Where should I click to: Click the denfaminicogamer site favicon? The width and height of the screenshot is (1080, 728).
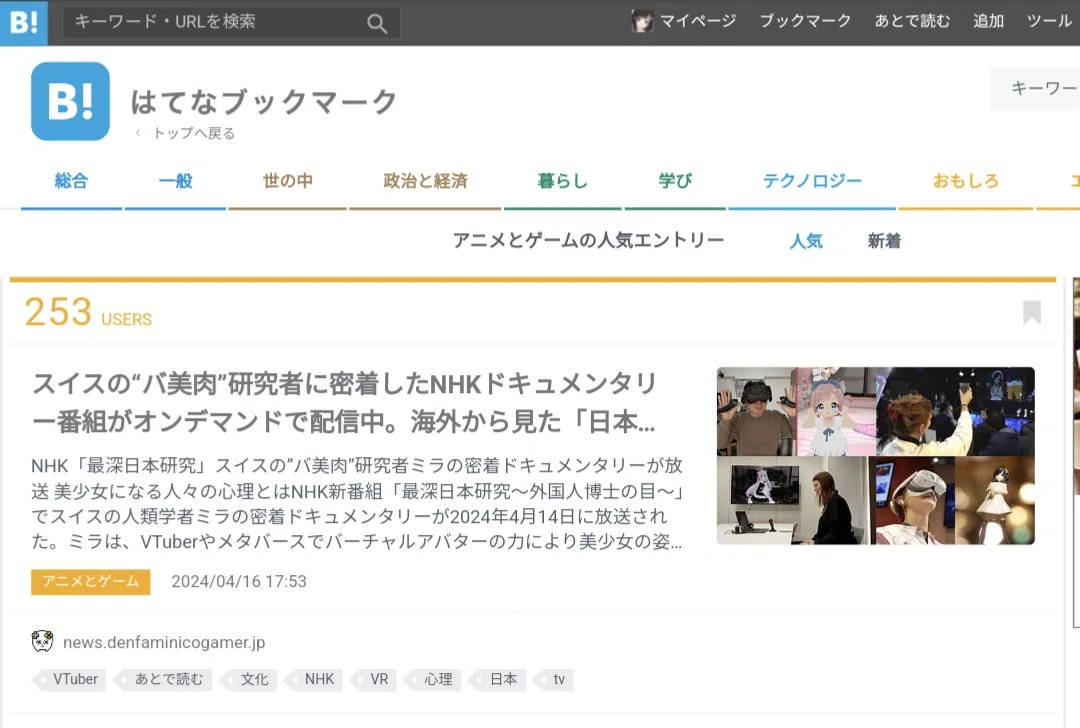43,641
